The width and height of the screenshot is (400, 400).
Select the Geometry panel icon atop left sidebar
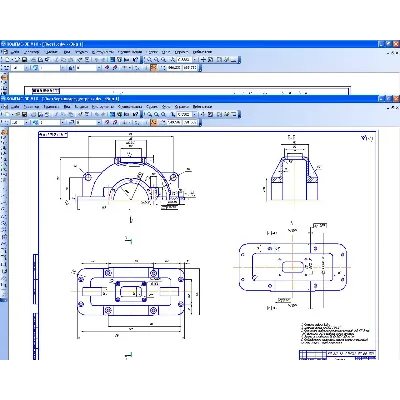coord(4,133)
